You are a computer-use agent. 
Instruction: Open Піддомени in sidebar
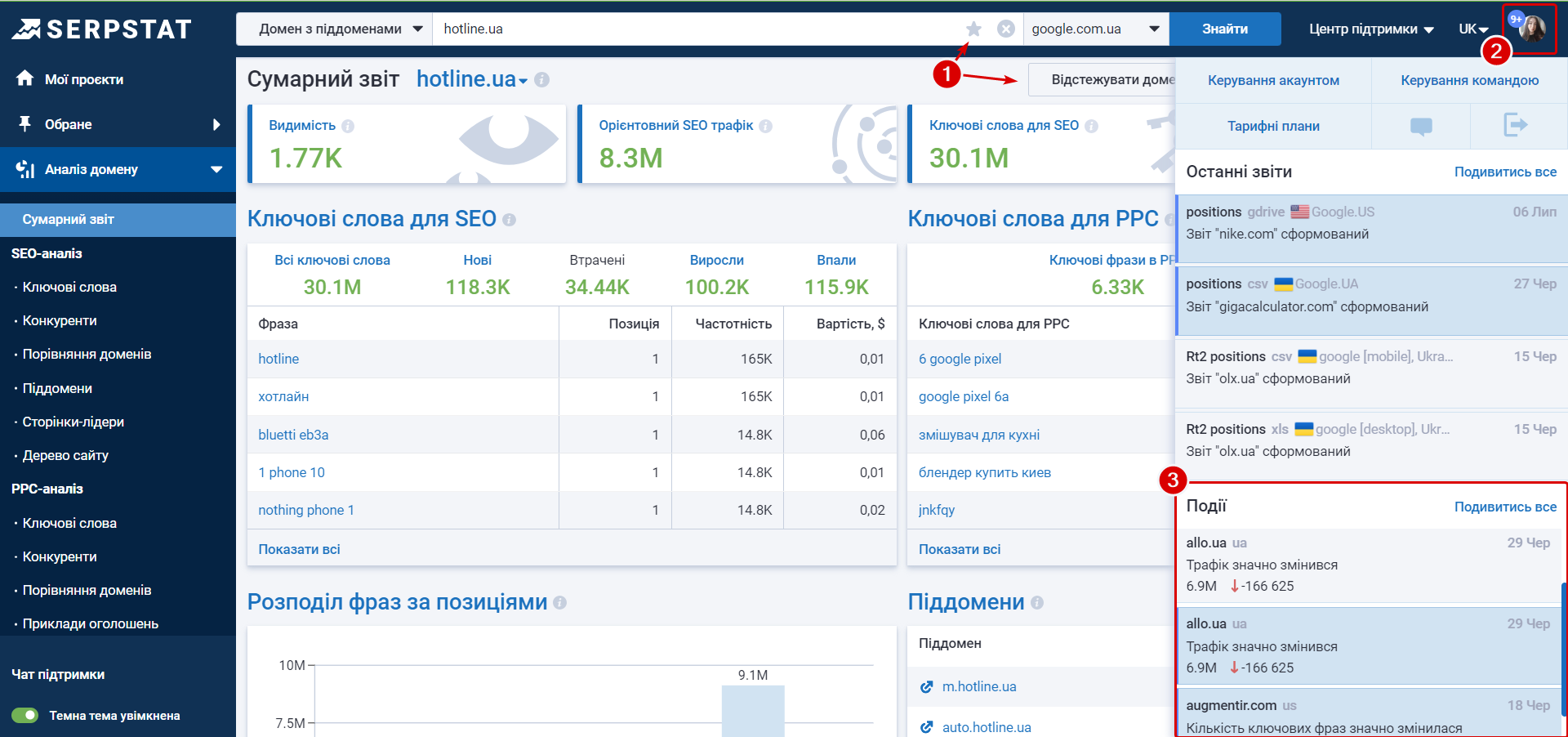[x=57, y=388]
